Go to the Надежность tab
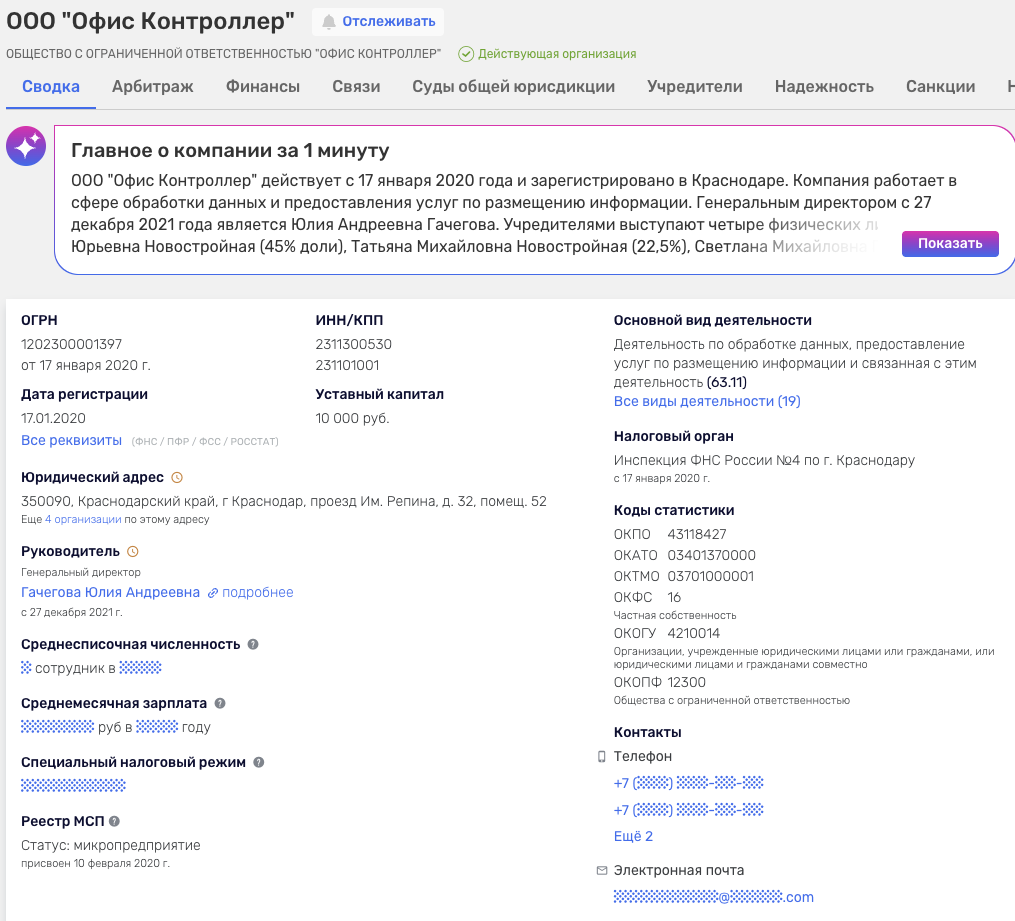Screen dimensions: 1015x921 [x=824, y=87]
